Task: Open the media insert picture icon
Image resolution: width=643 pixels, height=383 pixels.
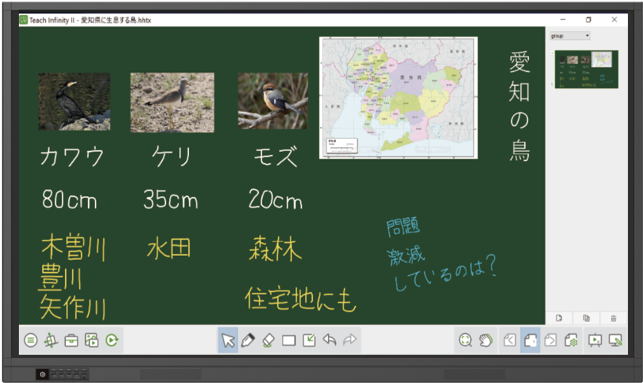Action: (x=91, y=340)
